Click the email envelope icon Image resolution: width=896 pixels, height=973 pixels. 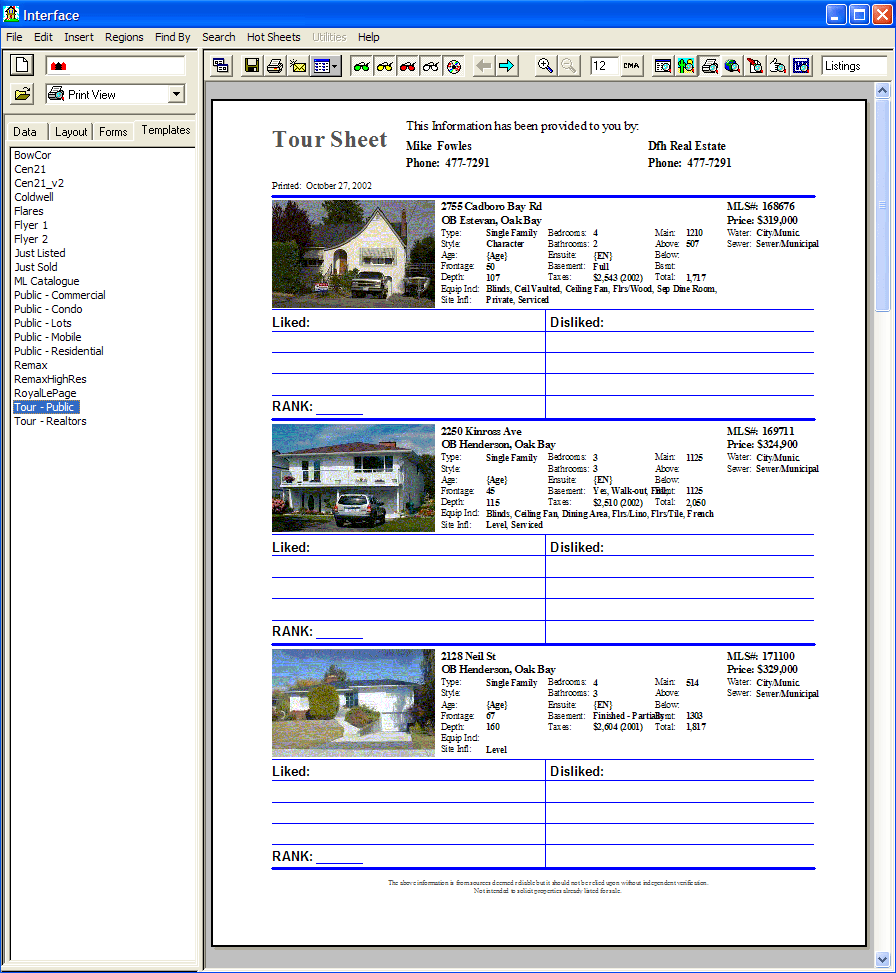tap(298, 66)
